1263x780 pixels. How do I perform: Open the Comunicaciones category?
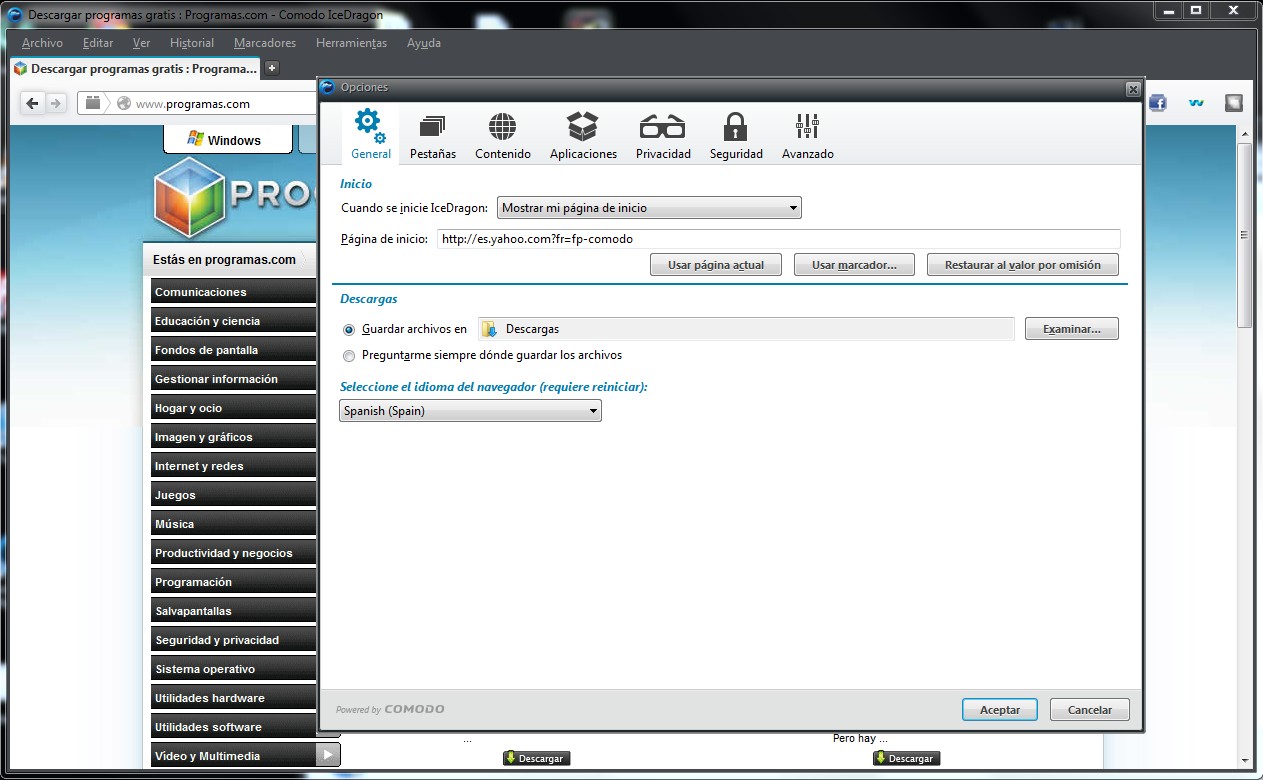[x=234, y=292]
